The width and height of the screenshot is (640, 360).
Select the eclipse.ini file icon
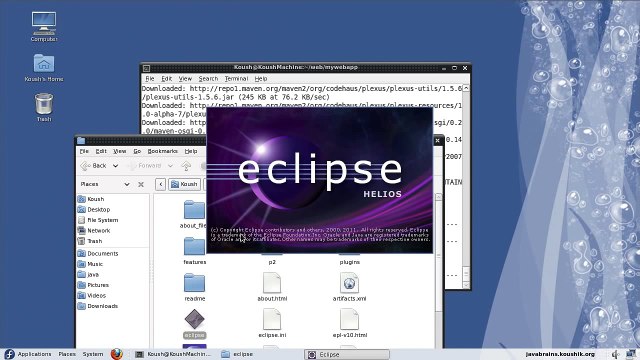click(x=272, y=319)
